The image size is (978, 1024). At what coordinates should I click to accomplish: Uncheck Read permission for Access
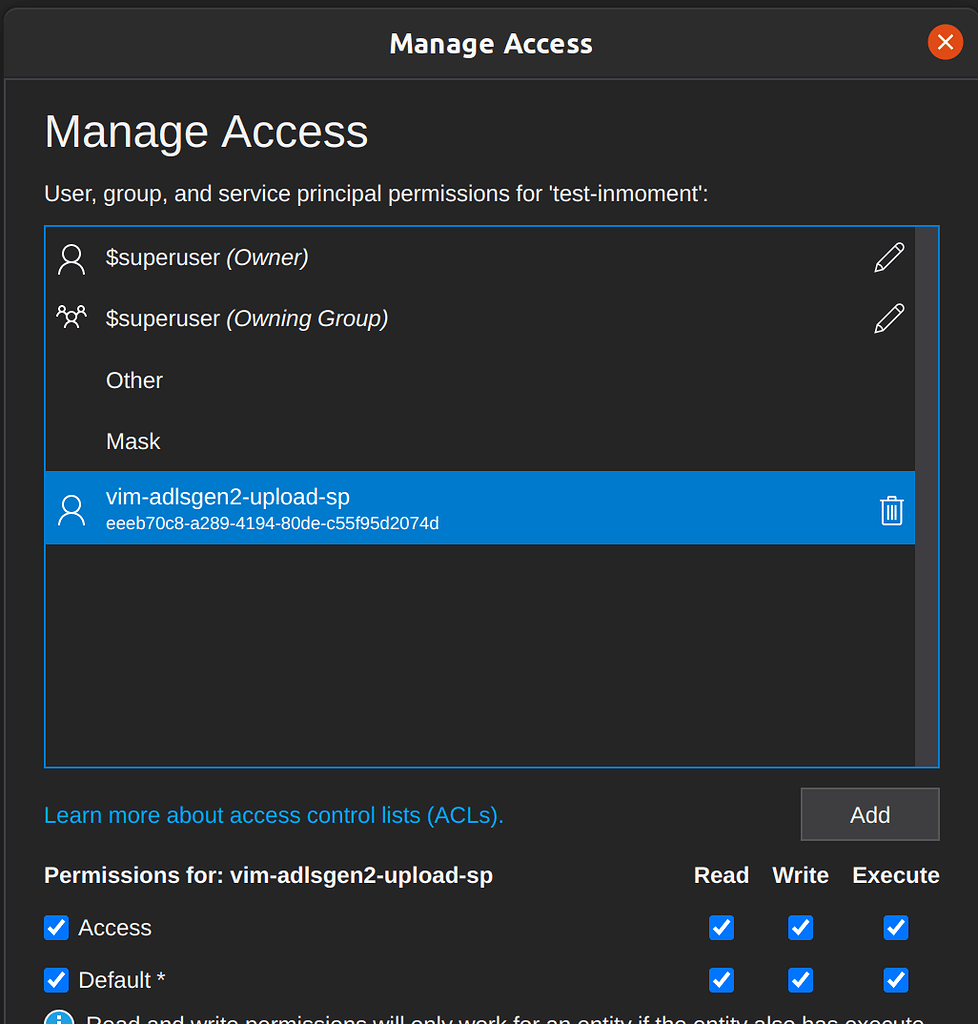click(721, 928)
